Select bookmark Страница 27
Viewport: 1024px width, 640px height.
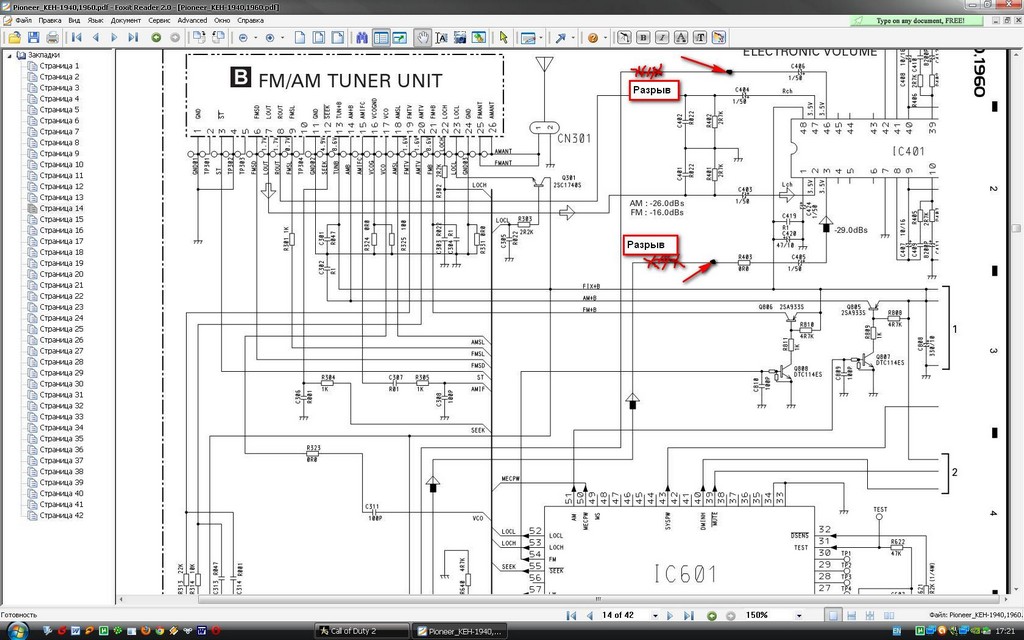point(61,351)
